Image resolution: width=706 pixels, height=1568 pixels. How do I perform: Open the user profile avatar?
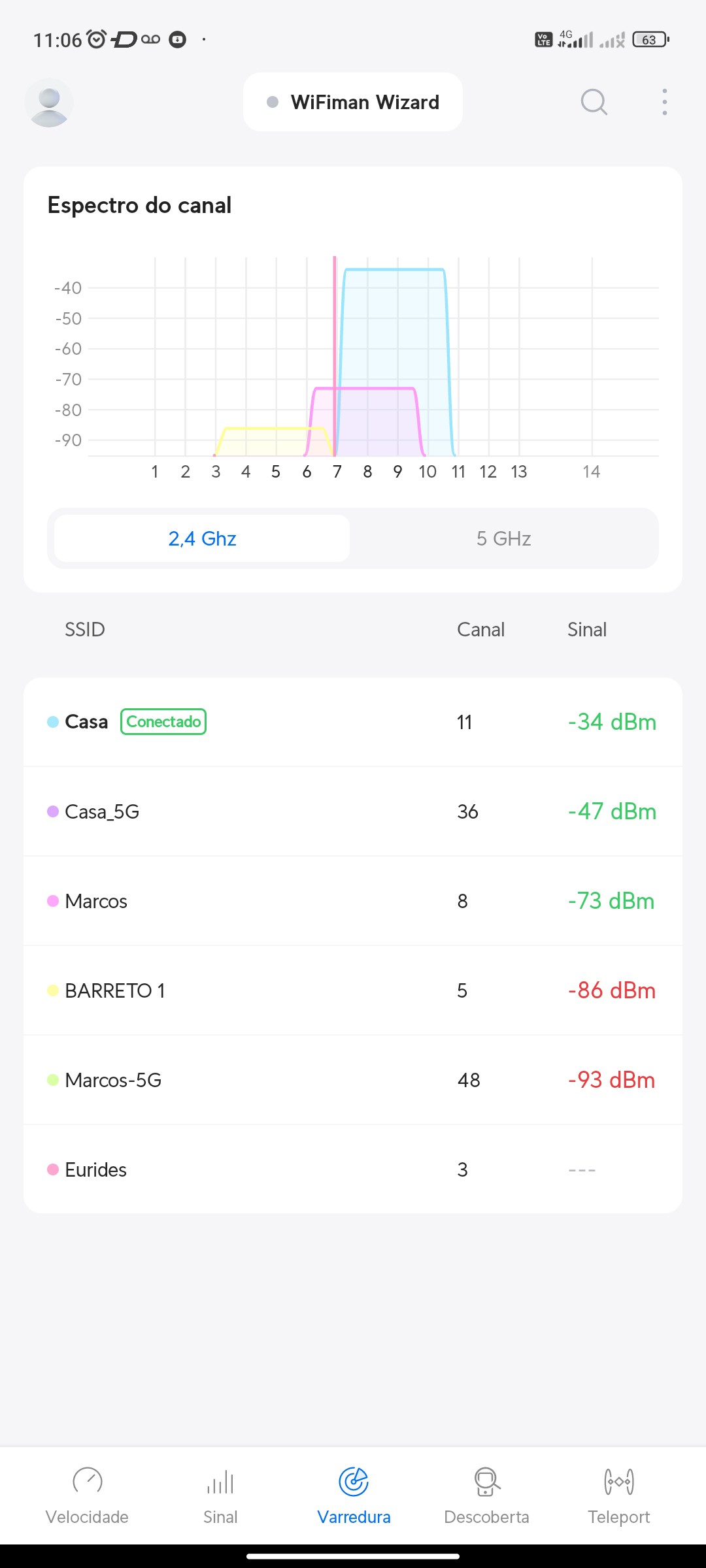[x=49, y=103]
